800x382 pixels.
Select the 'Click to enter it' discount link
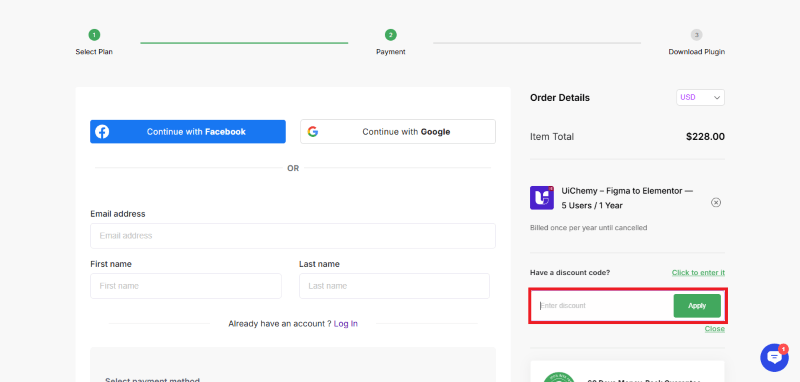click(698, 272)
